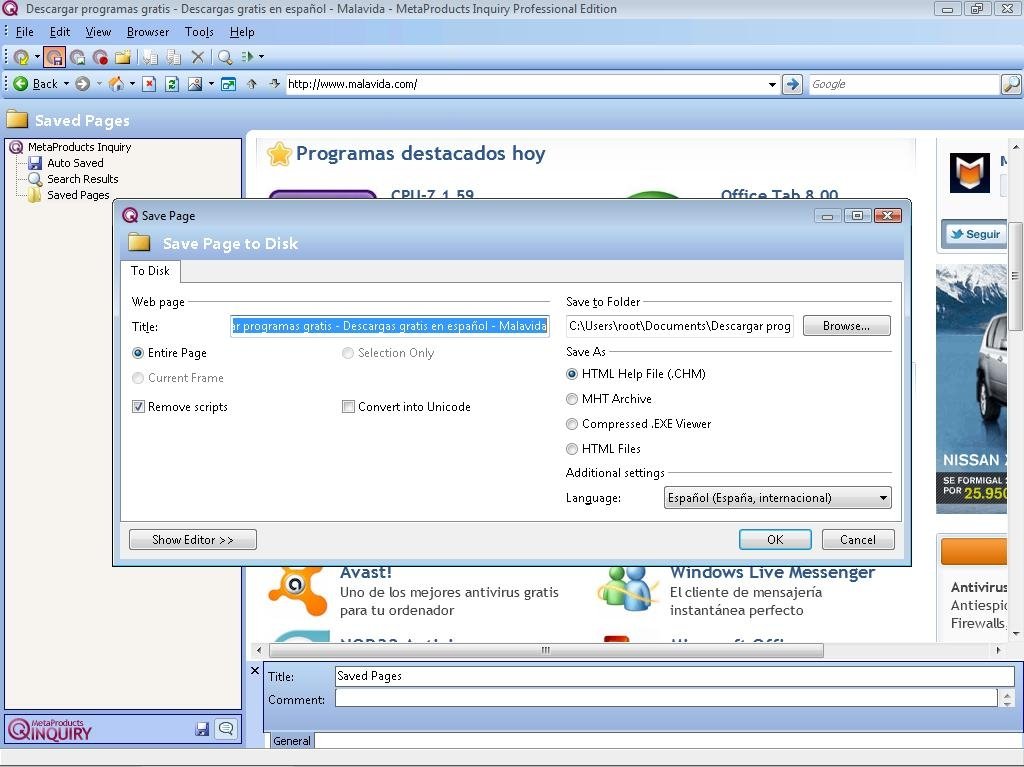Click the grey Forward navigation arrow
The height and width of the screenshot is (767, 1024).
[82, 84]
